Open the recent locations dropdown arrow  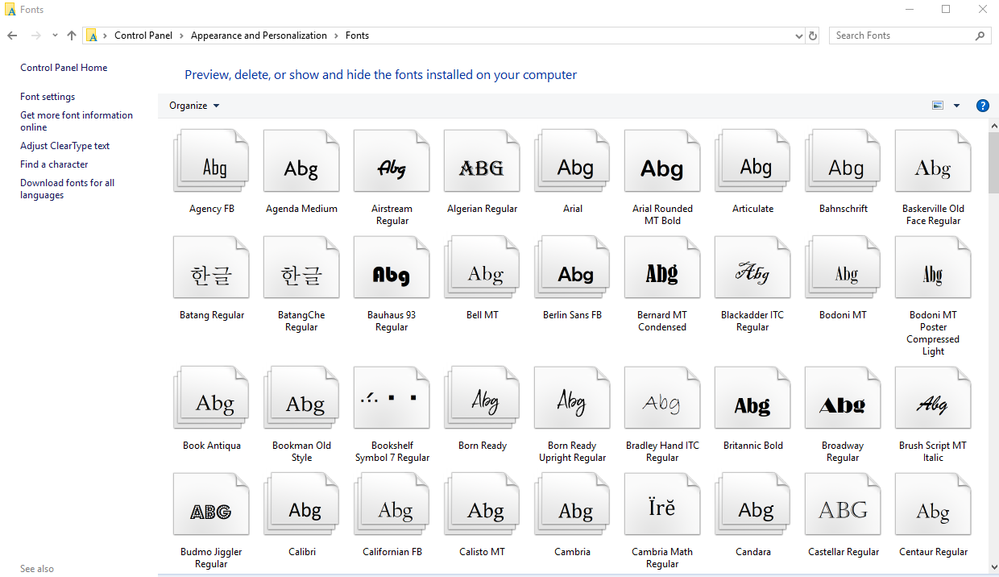[x=54, y=36]
